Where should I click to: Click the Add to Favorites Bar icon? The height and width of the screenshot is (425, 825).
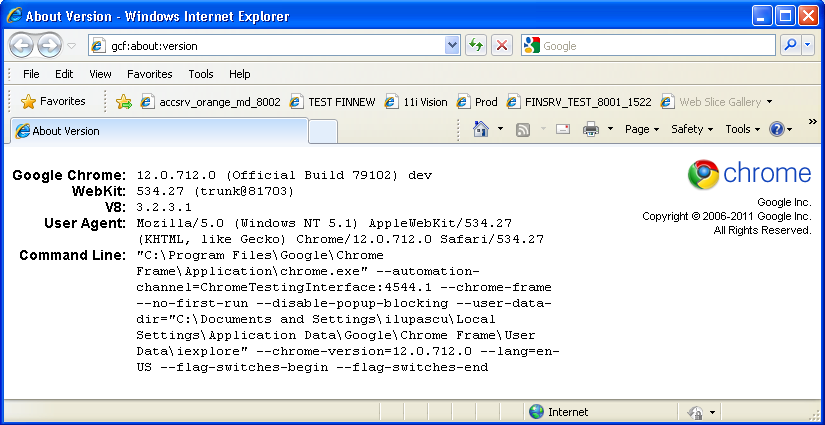pos(124,101)
